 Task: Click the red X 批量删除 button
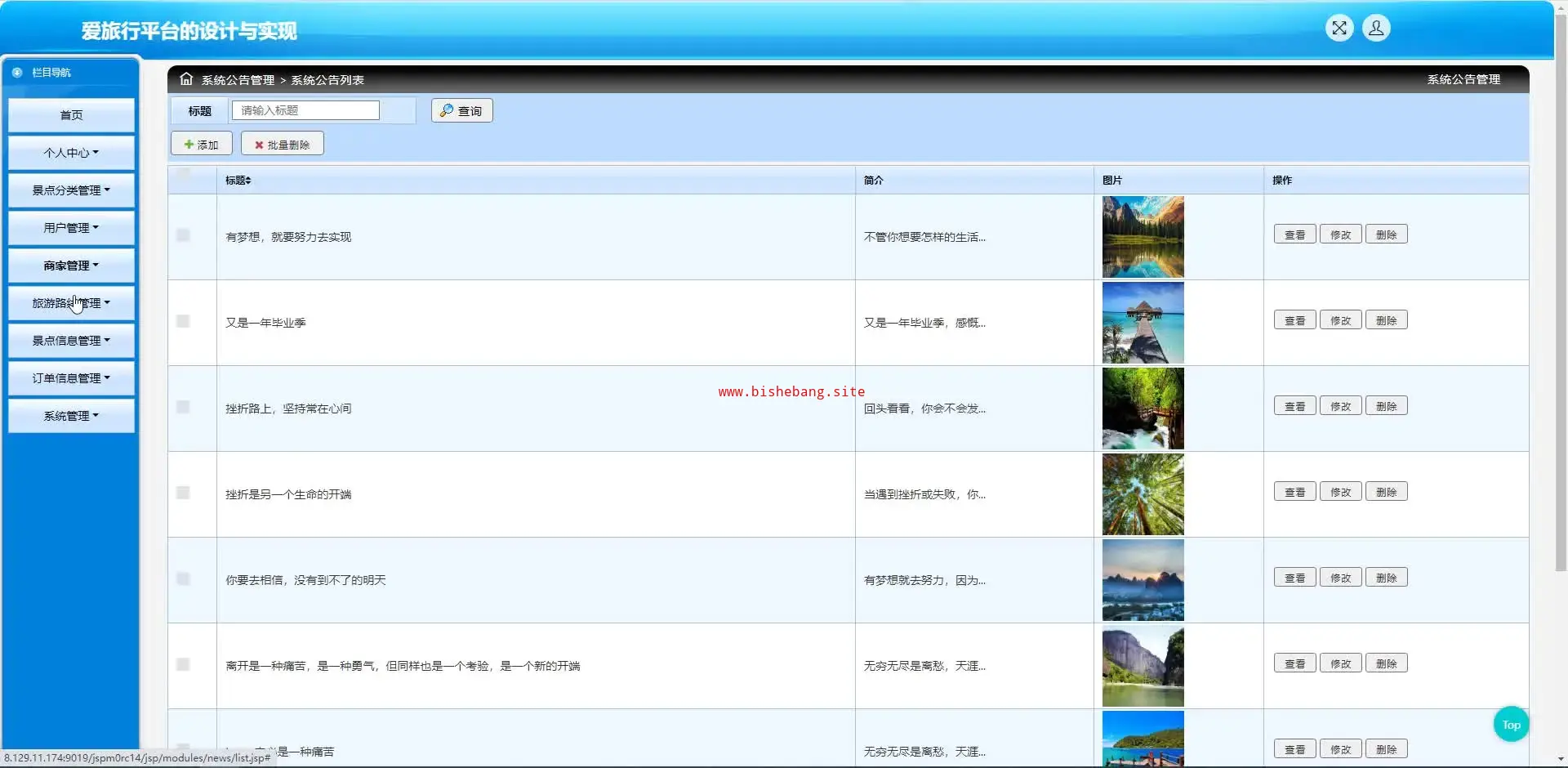[282, 145]
